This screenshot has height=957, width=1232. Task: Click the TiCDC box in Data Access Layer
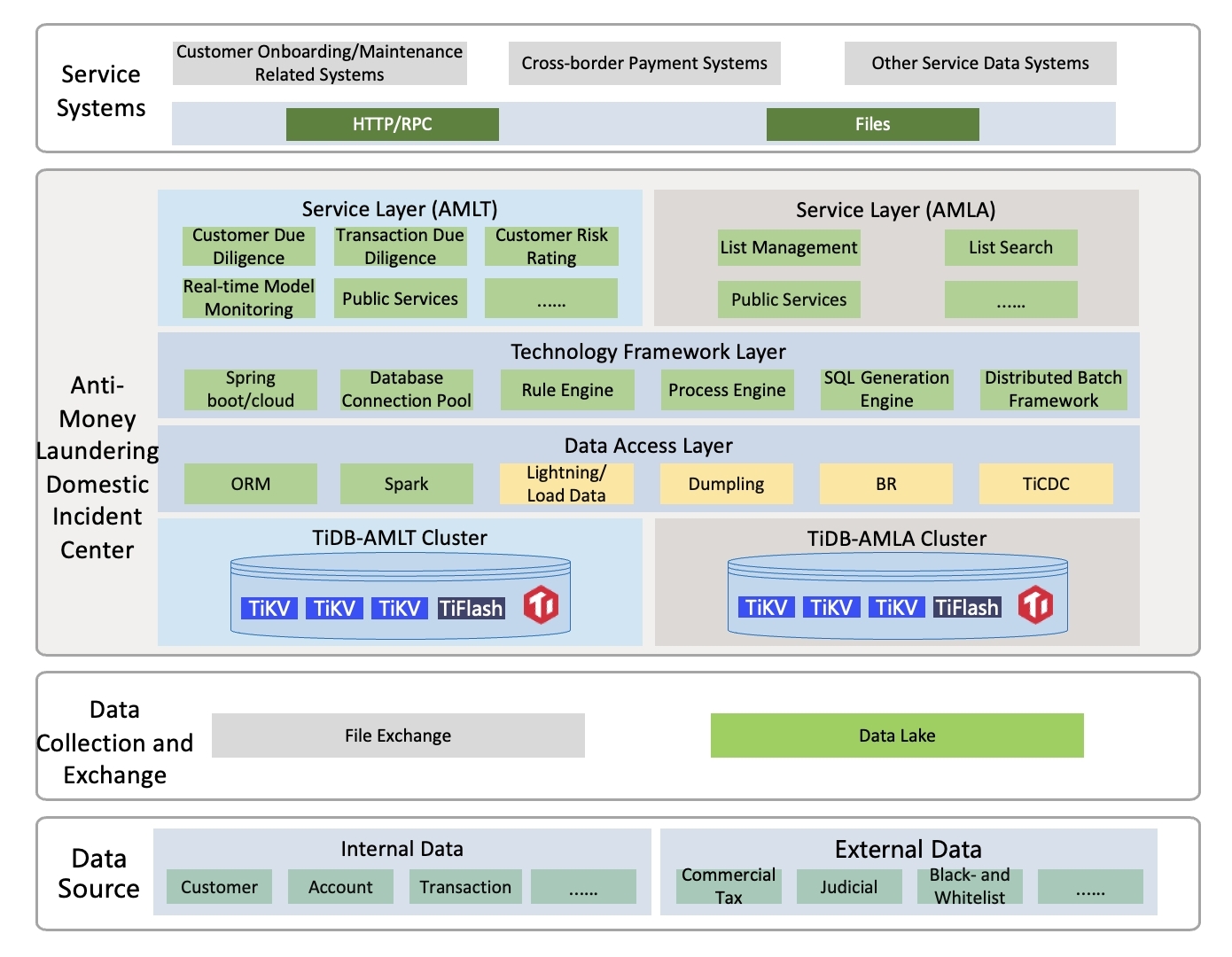tap(1046, 484)
